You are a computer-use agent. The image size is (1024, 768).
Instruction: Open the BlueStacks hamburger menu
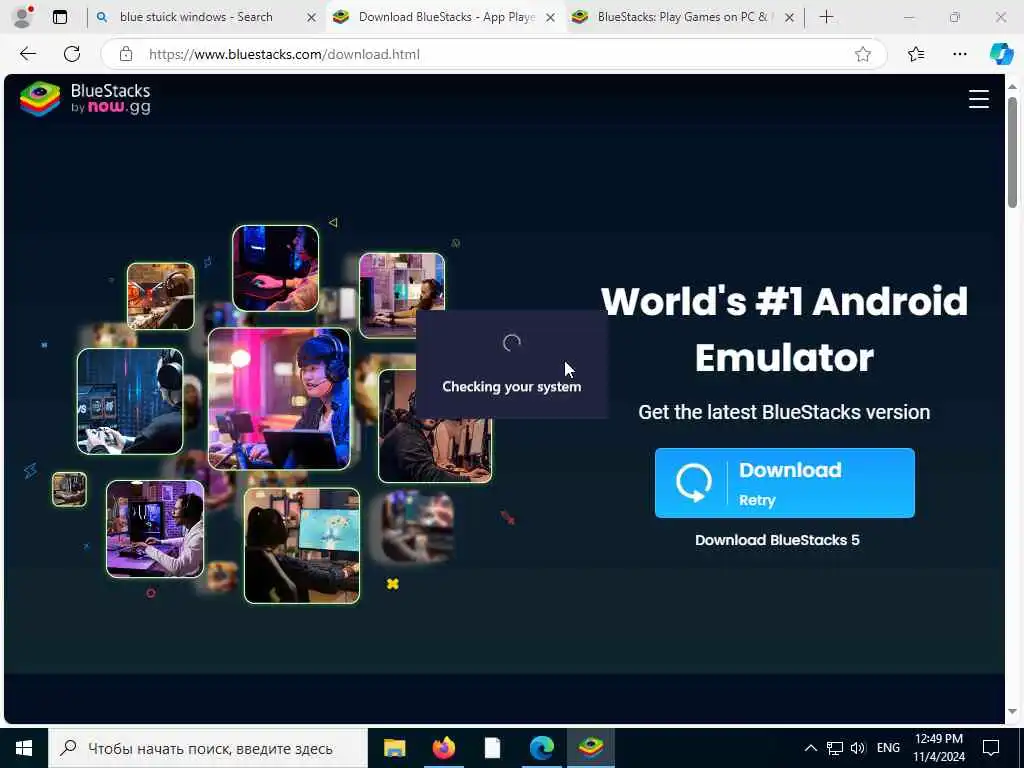point(978,99)
